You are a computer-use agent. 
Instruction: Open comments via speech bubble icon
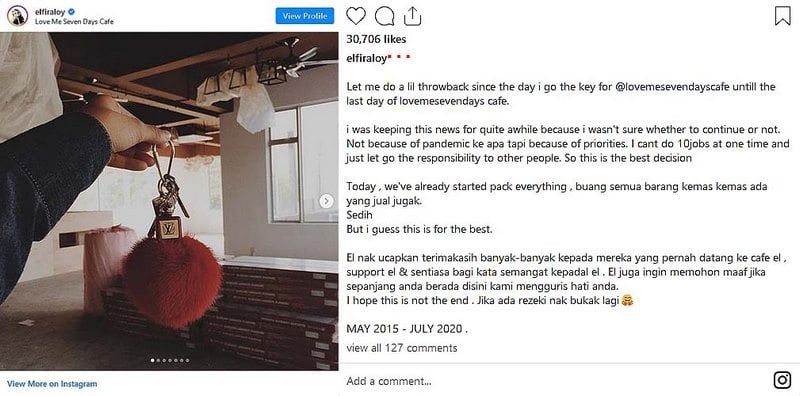[384, 16]
